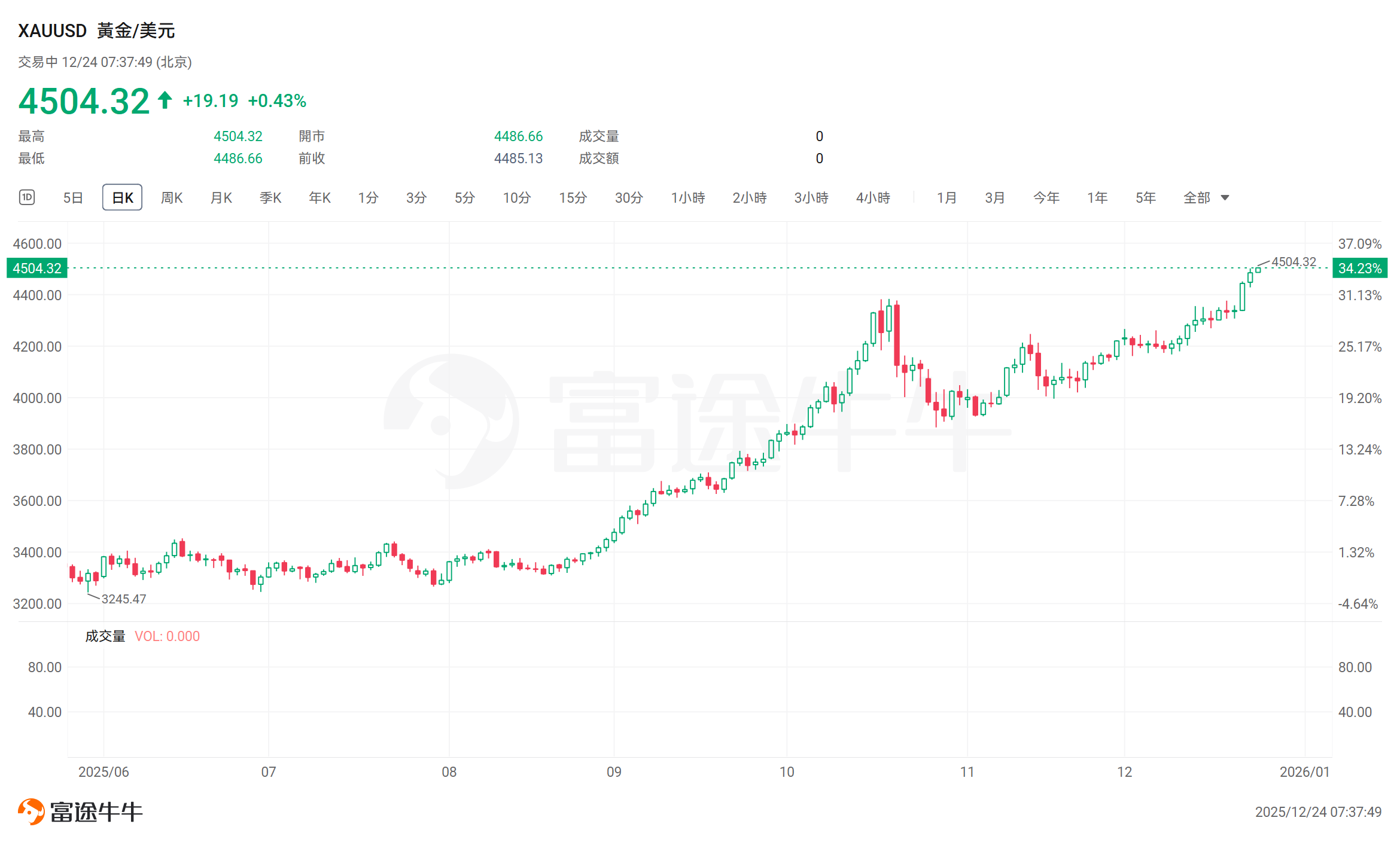Set range to 3月

click(995, 197)
